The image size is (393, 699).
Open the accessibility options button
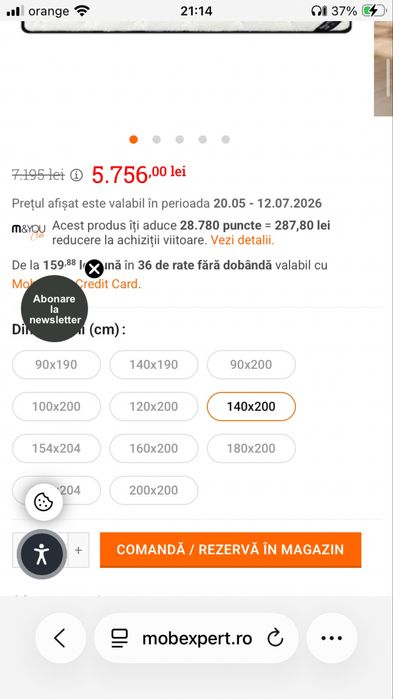(x=42, y=554)
